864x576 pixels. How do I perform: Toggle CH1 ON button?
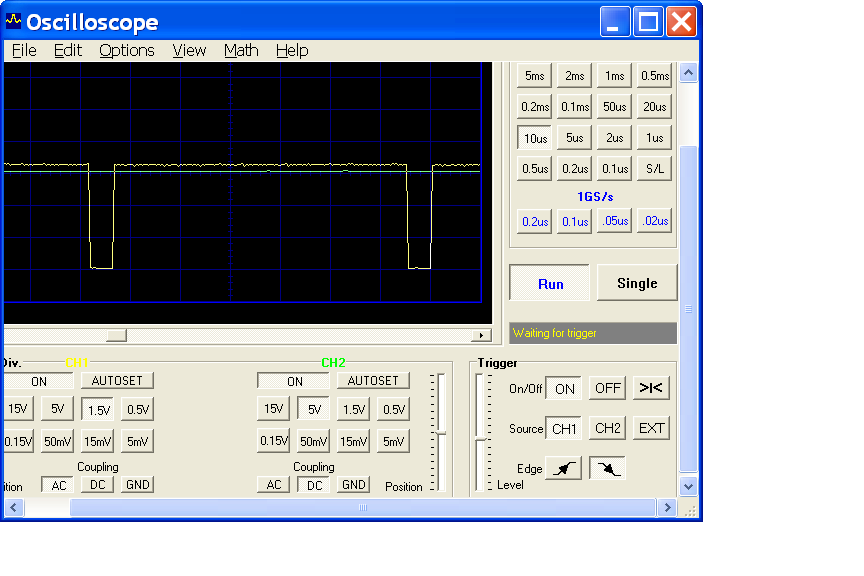pyautogui.click(x=39, y=381)
